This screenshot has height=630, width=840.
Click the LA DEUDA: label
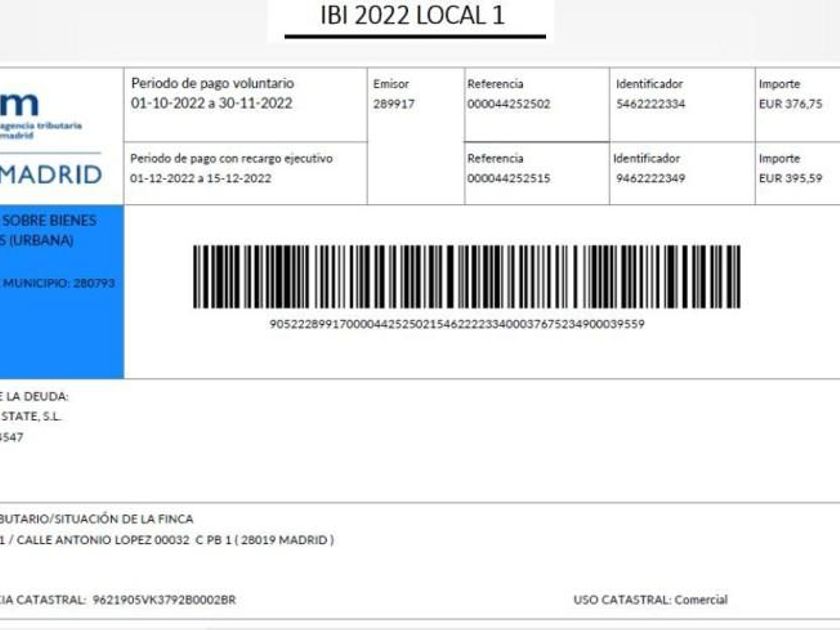click(x=38, y=396)
